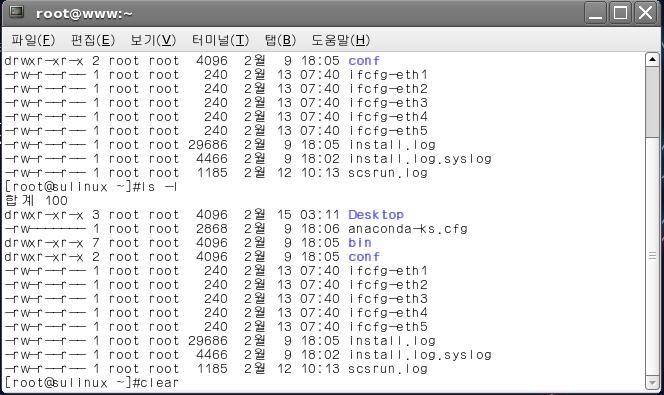
Task: Click the blue bin directory entry
Action: pos(360,243)
